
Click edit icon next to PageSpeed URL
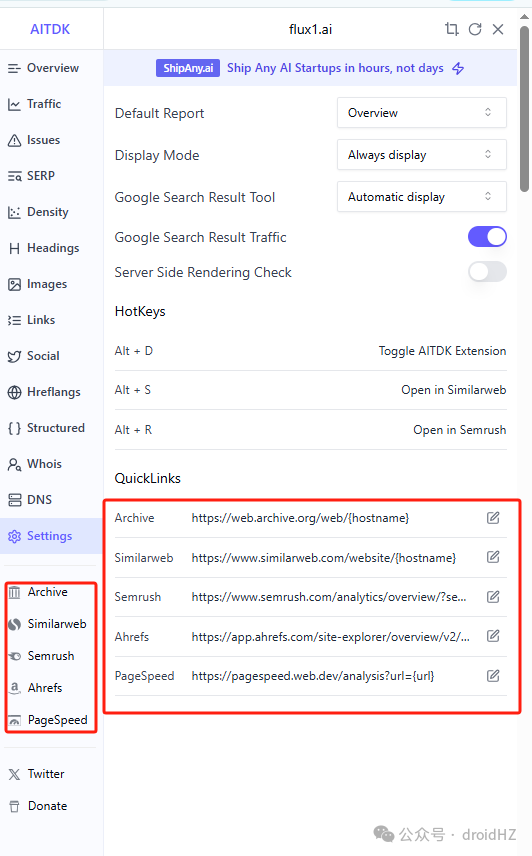click(493, 676)
